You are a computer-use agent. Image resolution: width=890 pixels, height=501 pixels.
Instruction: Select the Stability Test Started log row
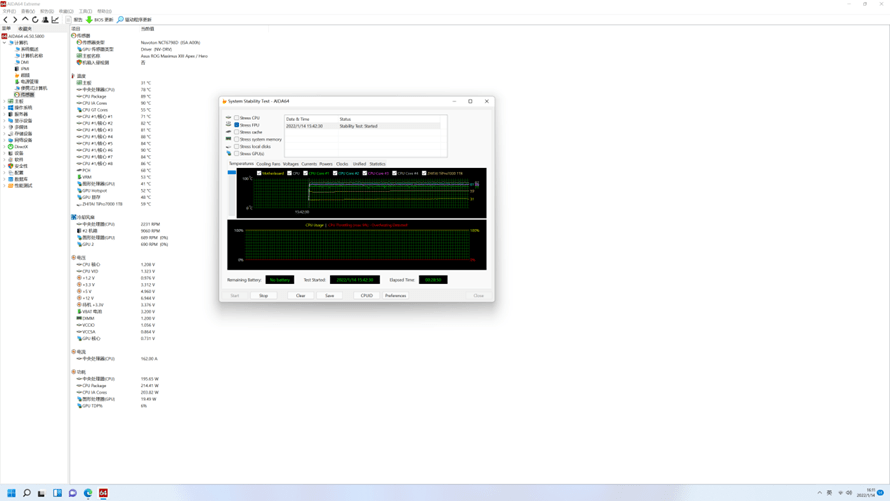[363, 126]
